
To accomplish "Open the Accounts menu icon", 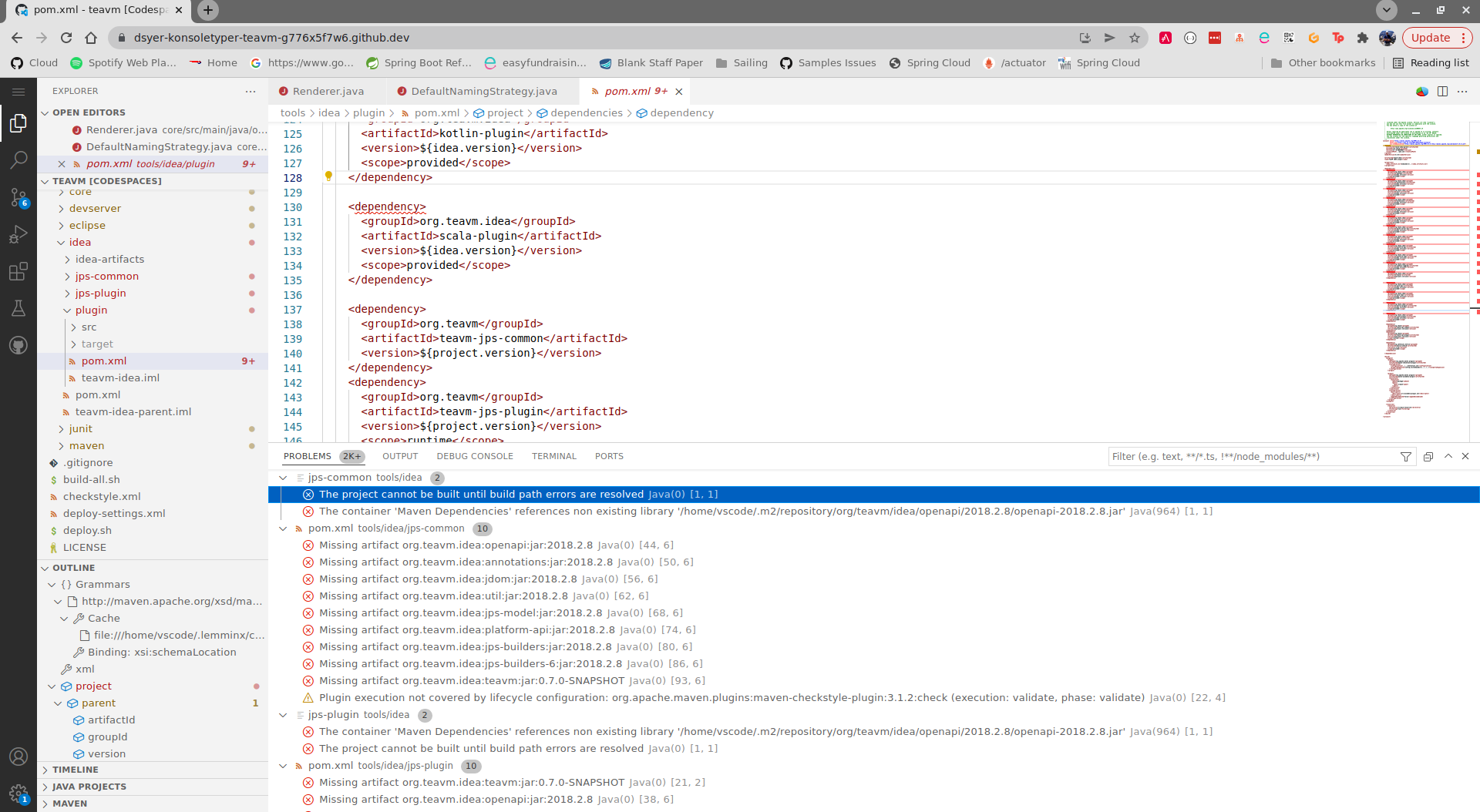I will coord(18,757).
